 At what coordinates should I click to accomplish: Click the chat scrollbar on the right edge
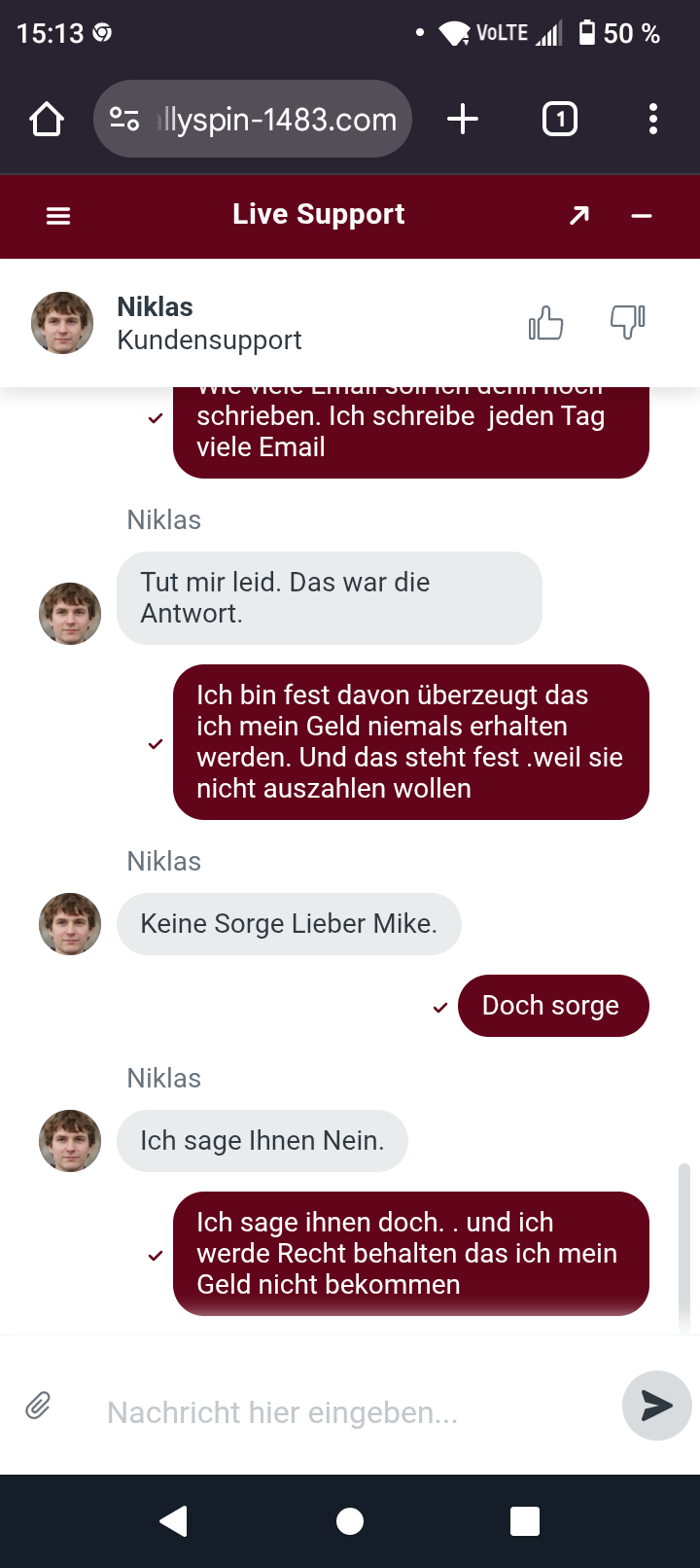point(684,1245)
